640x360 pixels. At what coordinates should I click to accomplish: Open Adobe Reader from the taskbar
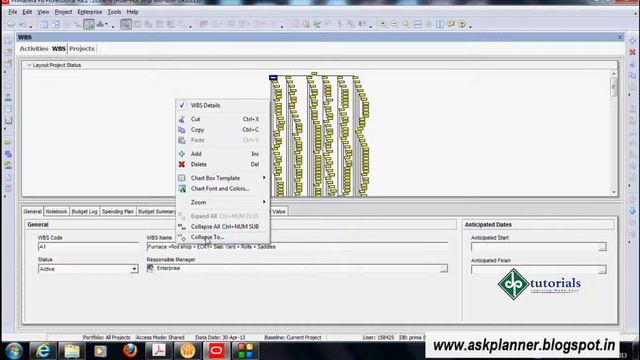point(159,351)
